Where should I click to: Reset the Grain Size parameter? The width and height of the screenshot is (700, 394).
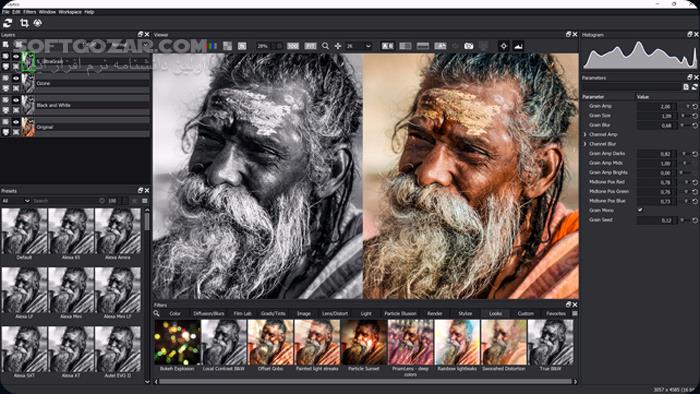695,116
